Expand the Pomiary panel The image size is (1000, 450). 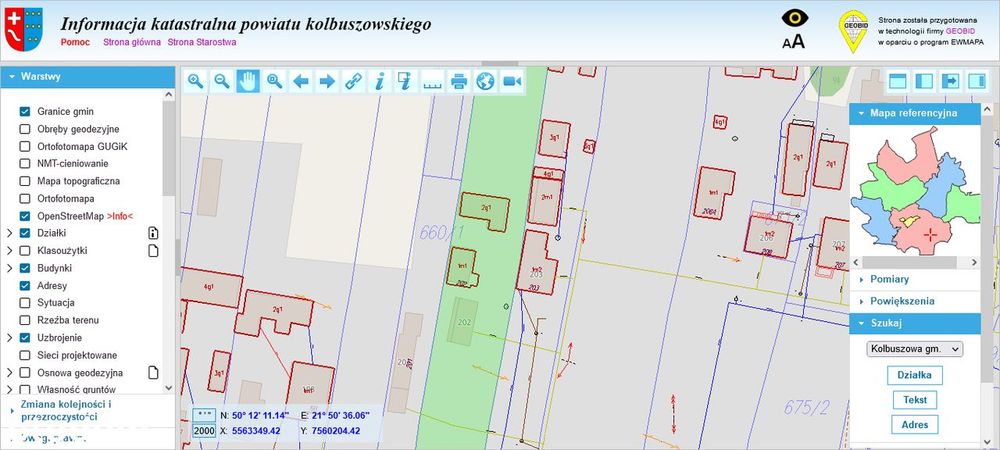click(x=915, y=279)
